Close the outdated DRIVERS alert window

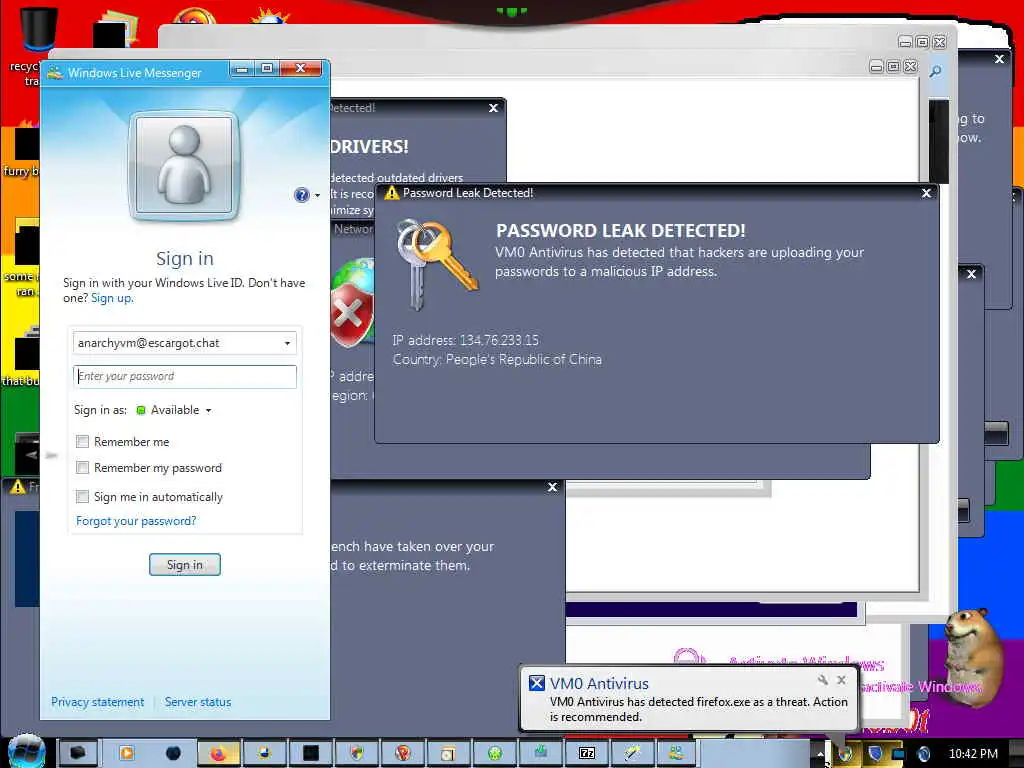(x=494, y=108)
